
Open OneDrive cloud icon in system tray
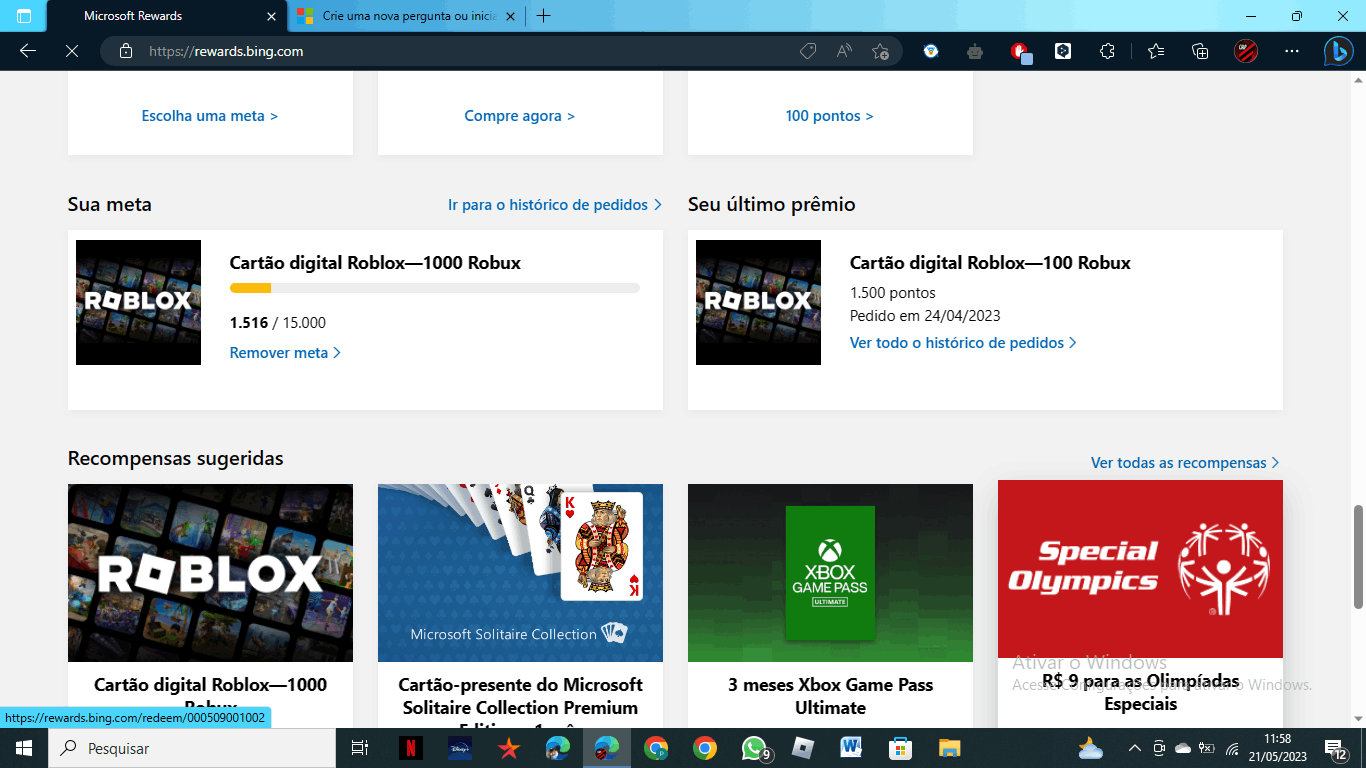[x=1183, y=748]
